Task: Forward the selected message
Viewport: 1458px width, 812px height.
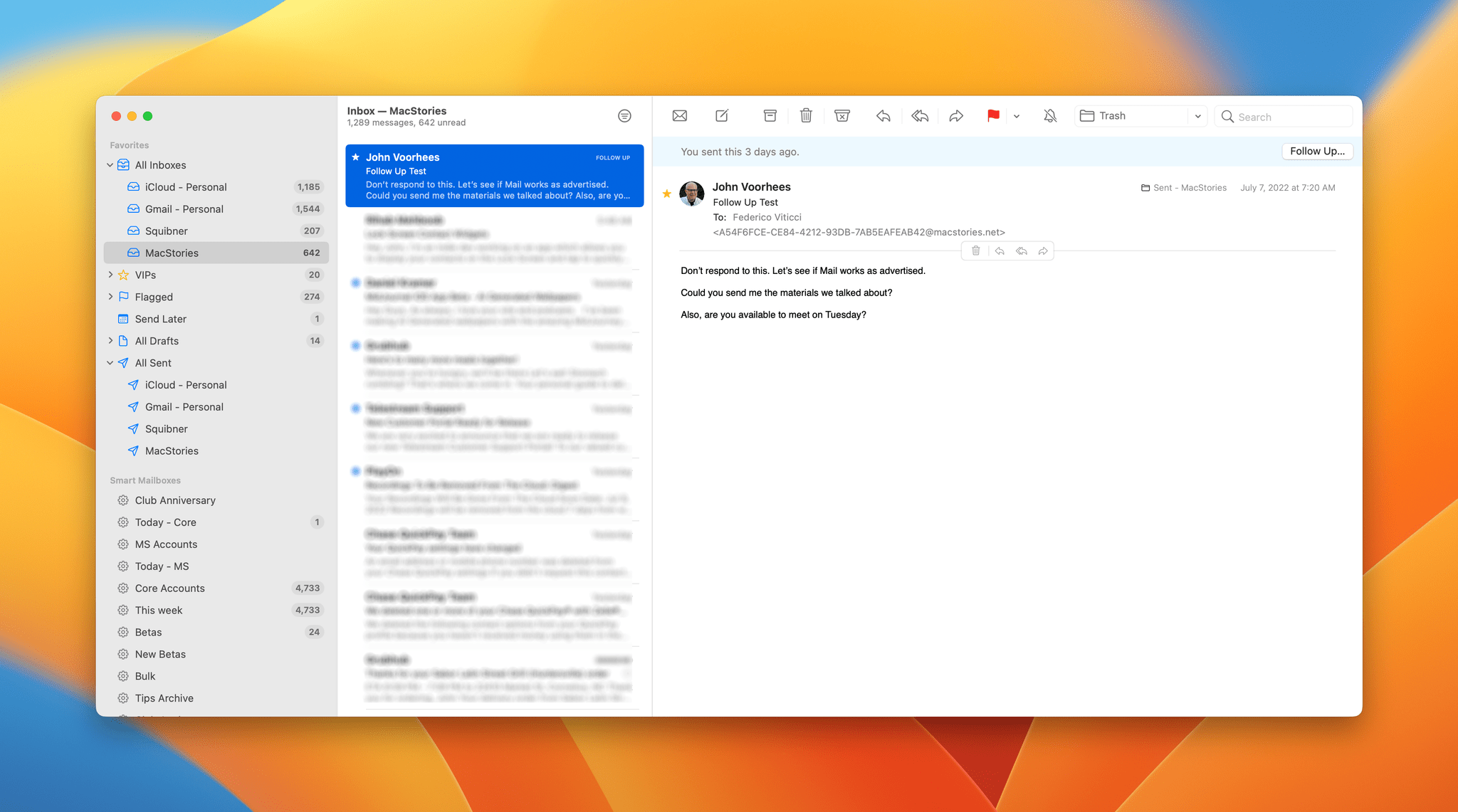Action: 956,116
